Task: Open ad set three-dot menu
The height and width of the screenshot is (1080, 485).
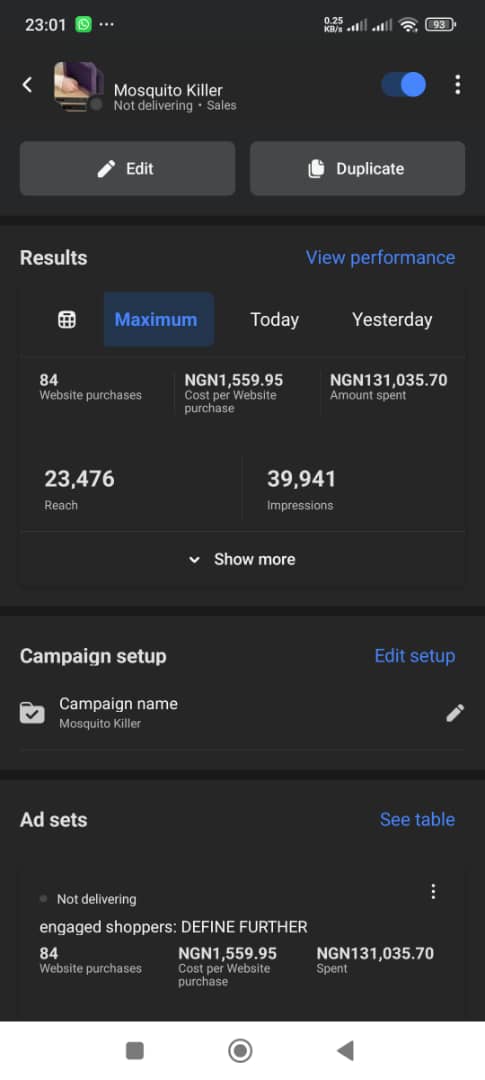Action: point(433,892)
